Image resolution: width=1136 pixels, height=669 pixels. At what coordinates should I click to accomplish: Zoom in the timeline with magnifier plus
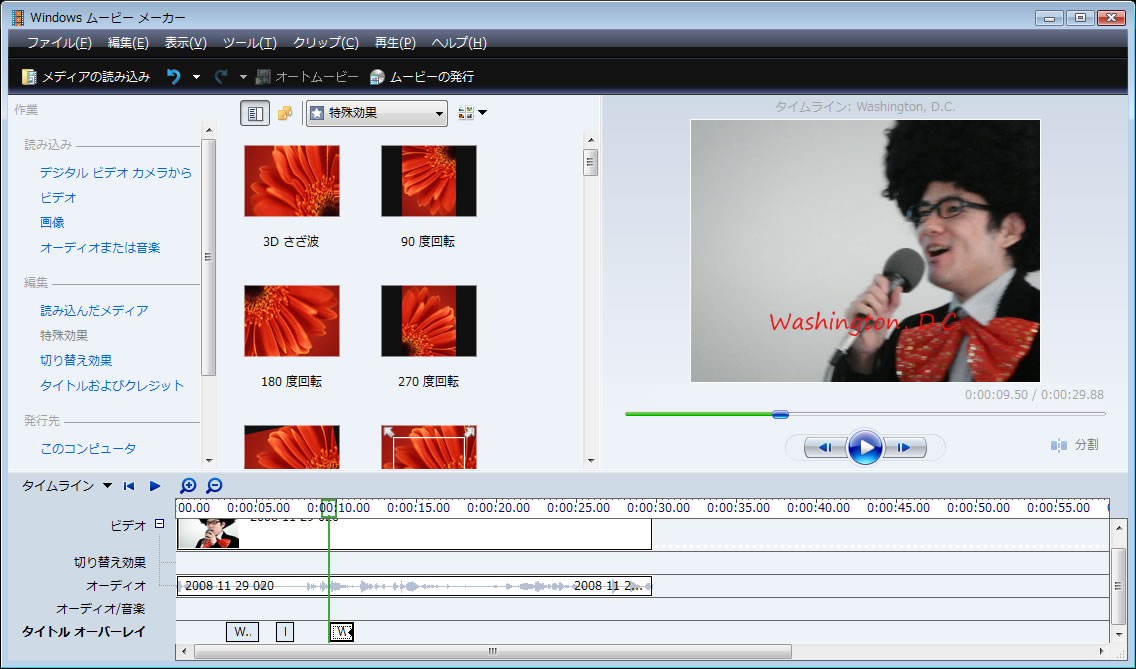pos(188,486)
